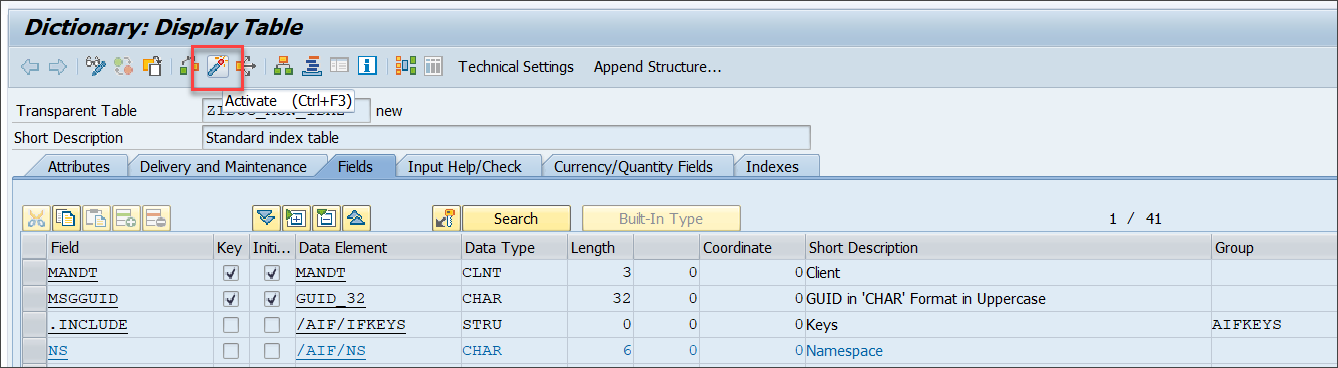Toggle Key checkbox for NS row
1338x368 pixels.
point(231,351)
